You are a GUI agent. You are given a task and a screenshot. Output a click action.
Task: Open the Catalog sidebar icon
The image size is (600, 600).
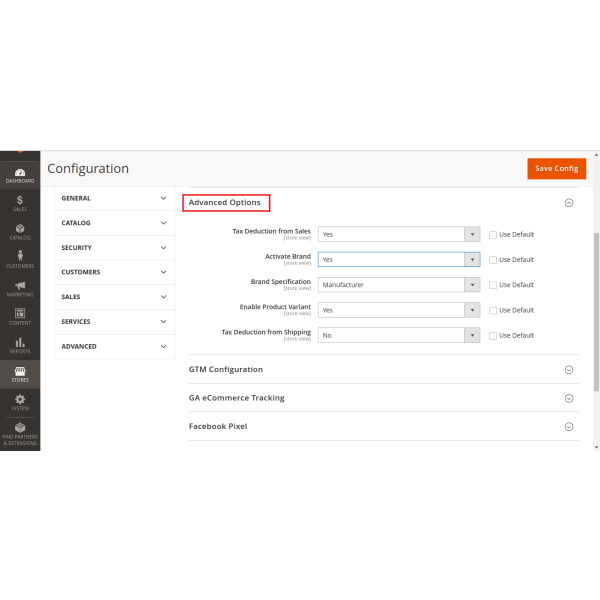(20, 231)
